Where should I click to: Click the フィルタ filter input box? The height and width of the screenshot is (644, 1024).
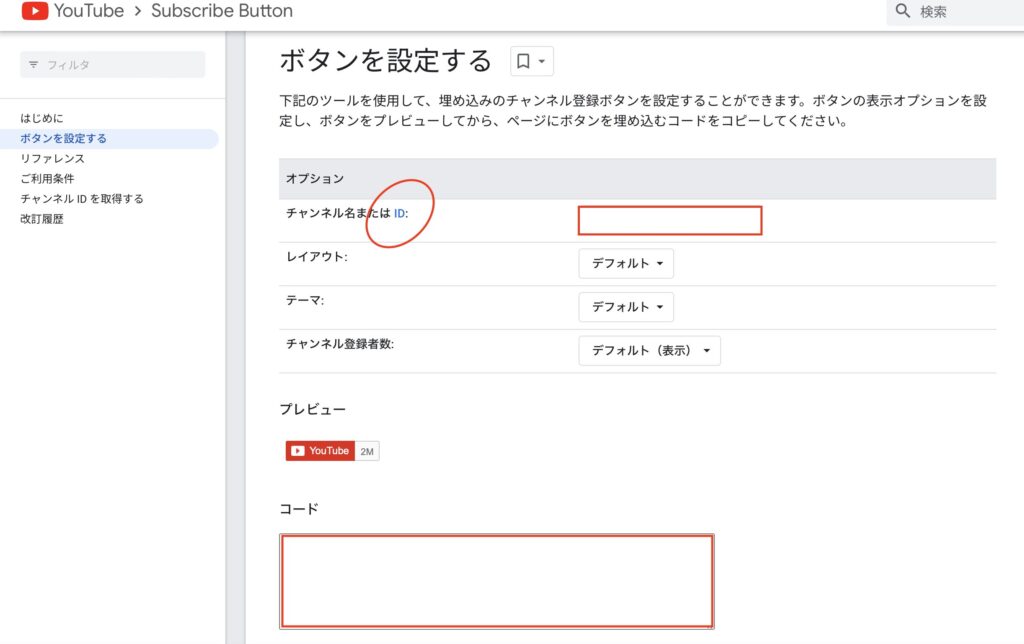click(112, 65)
